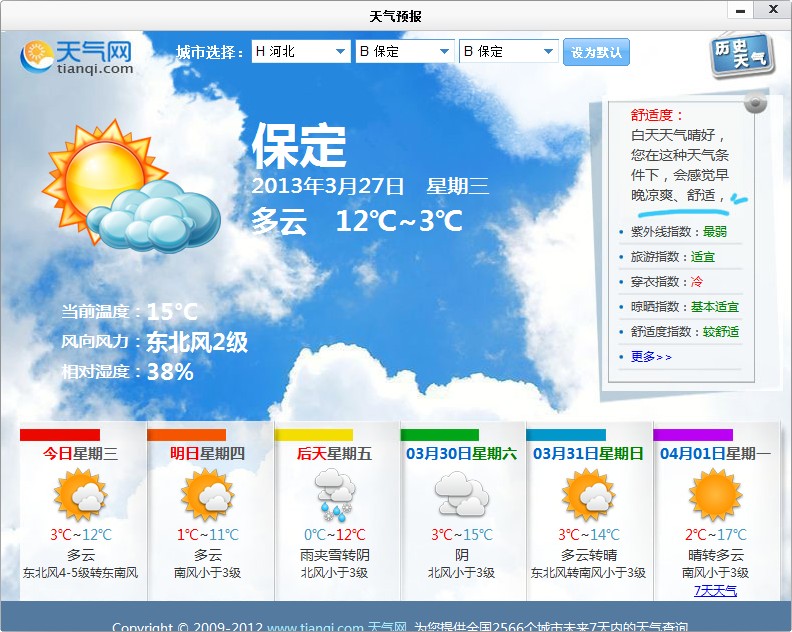This screenshot has width=792, height=632.
Task: Open the 历史天气 history weather badge
Action: click(x=743, y=53)
